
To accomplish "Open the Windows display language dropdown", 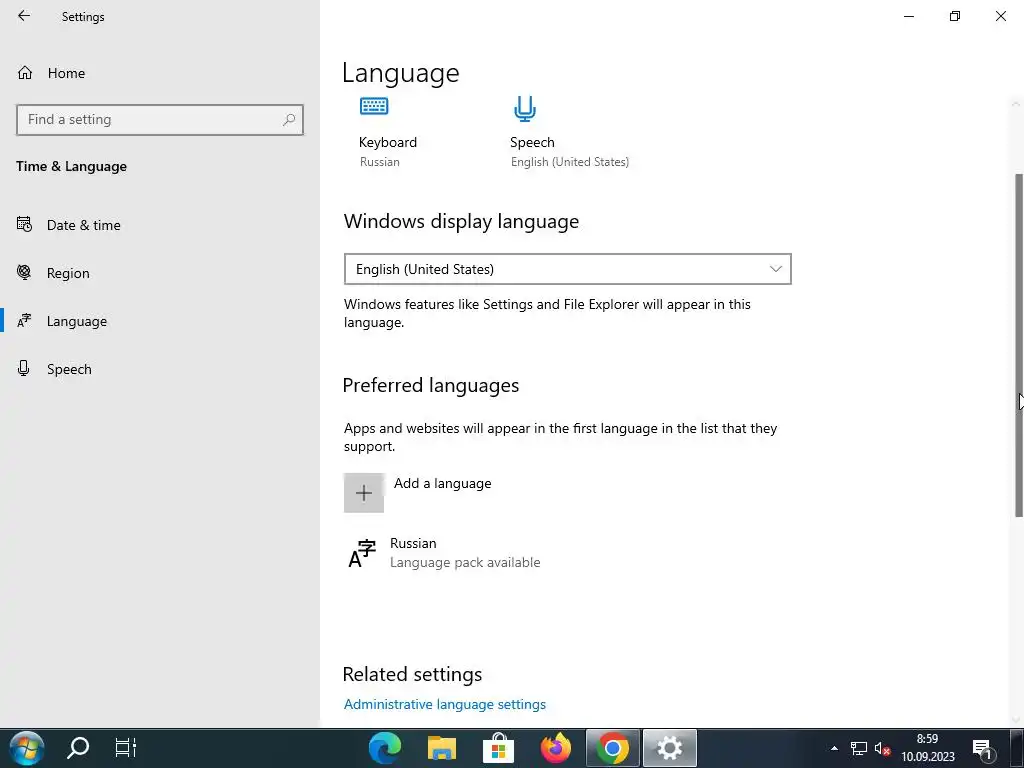I will (x=568, y=269).
